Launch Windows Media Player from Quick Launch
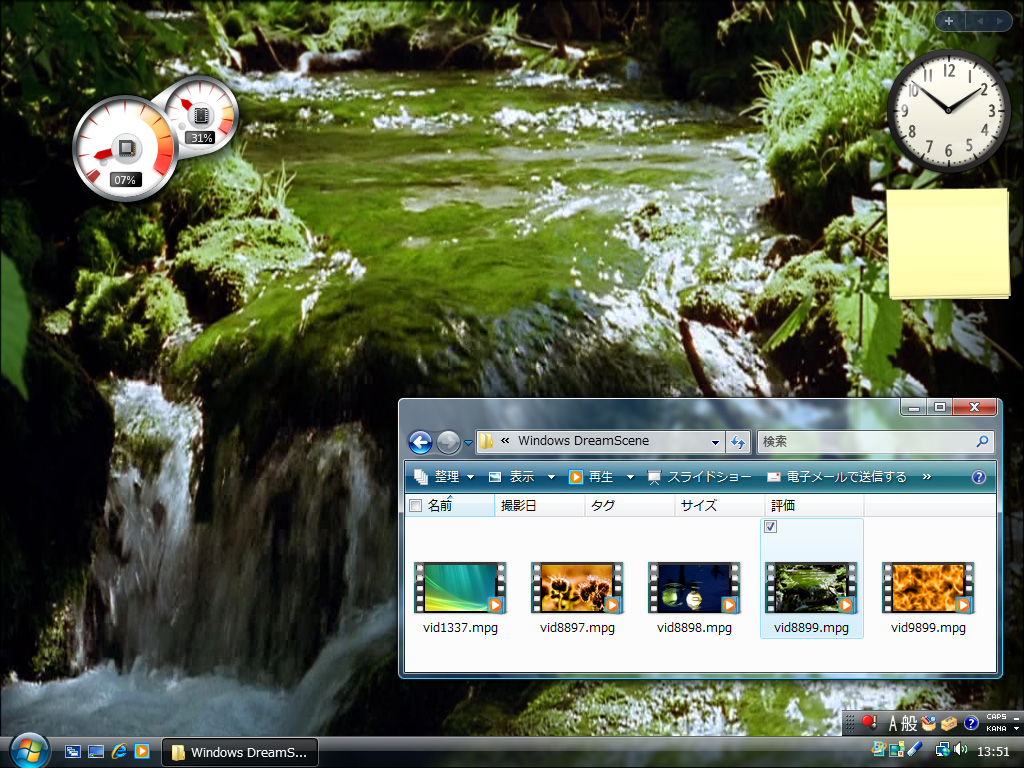This screenshot has width=1024, height=768. 142,751
